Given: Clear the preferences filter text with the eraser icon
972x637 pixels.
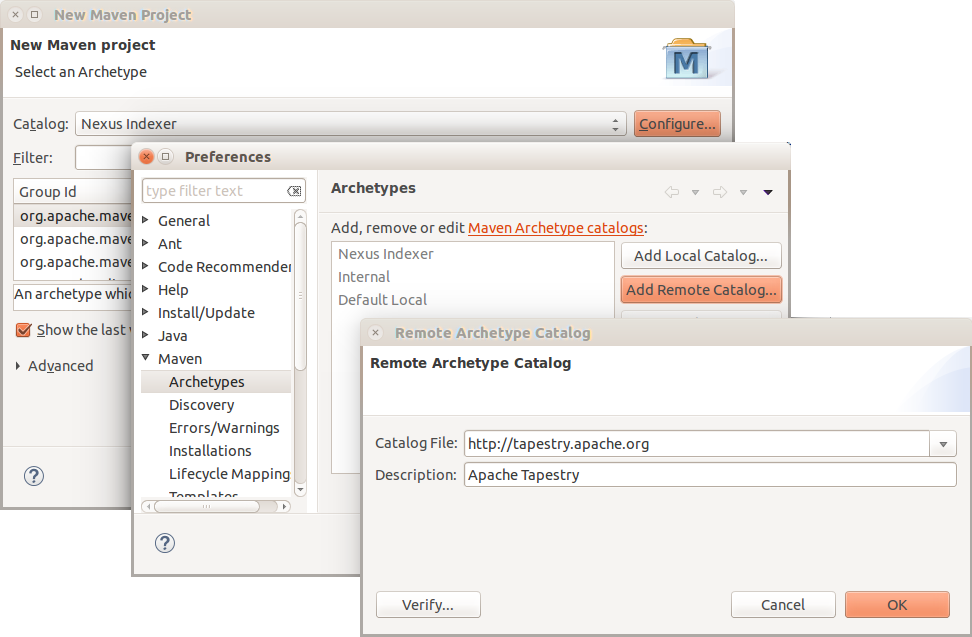Looking at the screenshot, I should click(x=294, y=191).
